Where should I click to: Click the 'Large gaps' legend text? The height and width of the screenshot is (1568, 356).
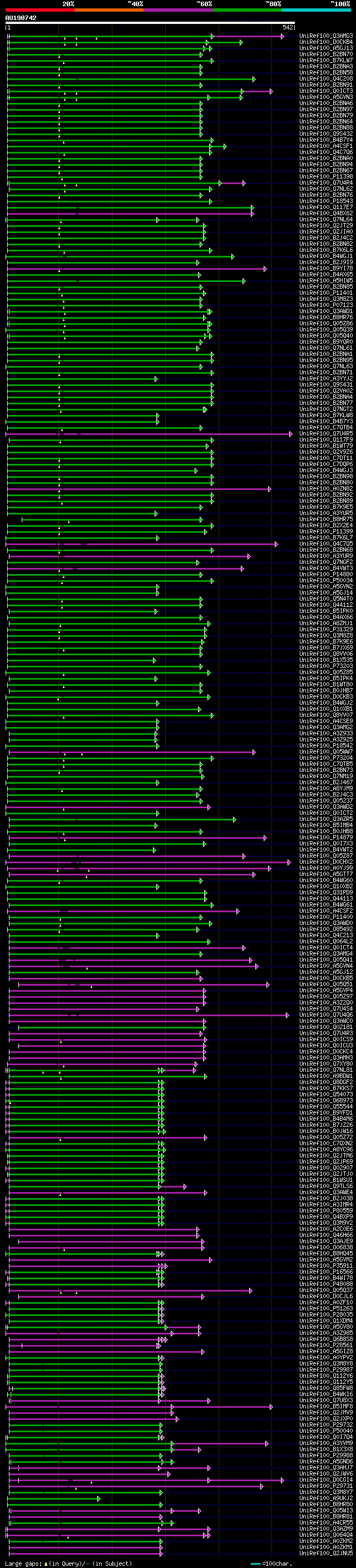24,1564
